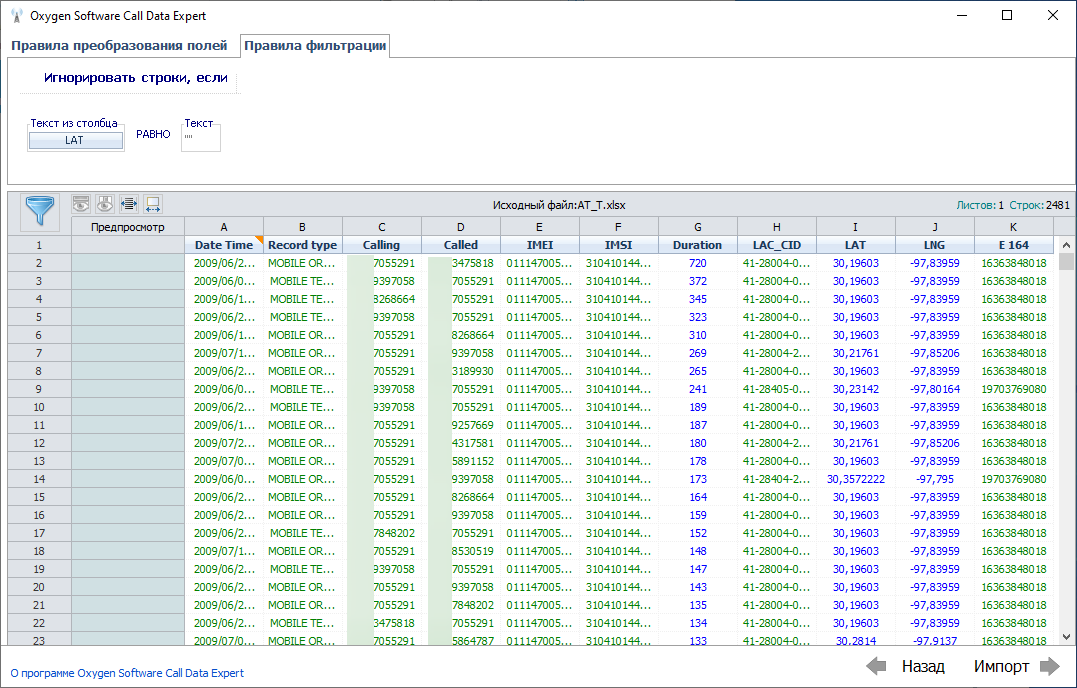Click the blue funnel filter icon

pyautogui.click(x=40, y=210)
